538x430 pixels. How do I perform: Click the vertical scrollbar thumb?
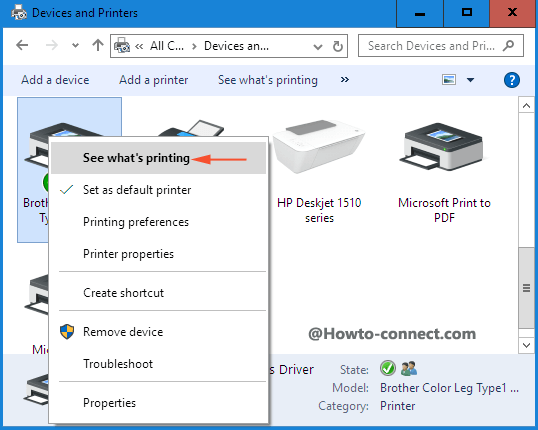coord(526,288)
